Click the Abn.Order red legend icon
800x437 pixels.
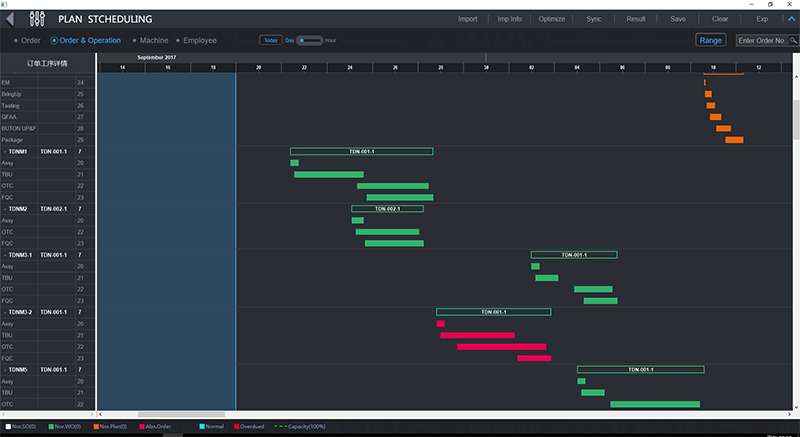[x=140, y=427]
